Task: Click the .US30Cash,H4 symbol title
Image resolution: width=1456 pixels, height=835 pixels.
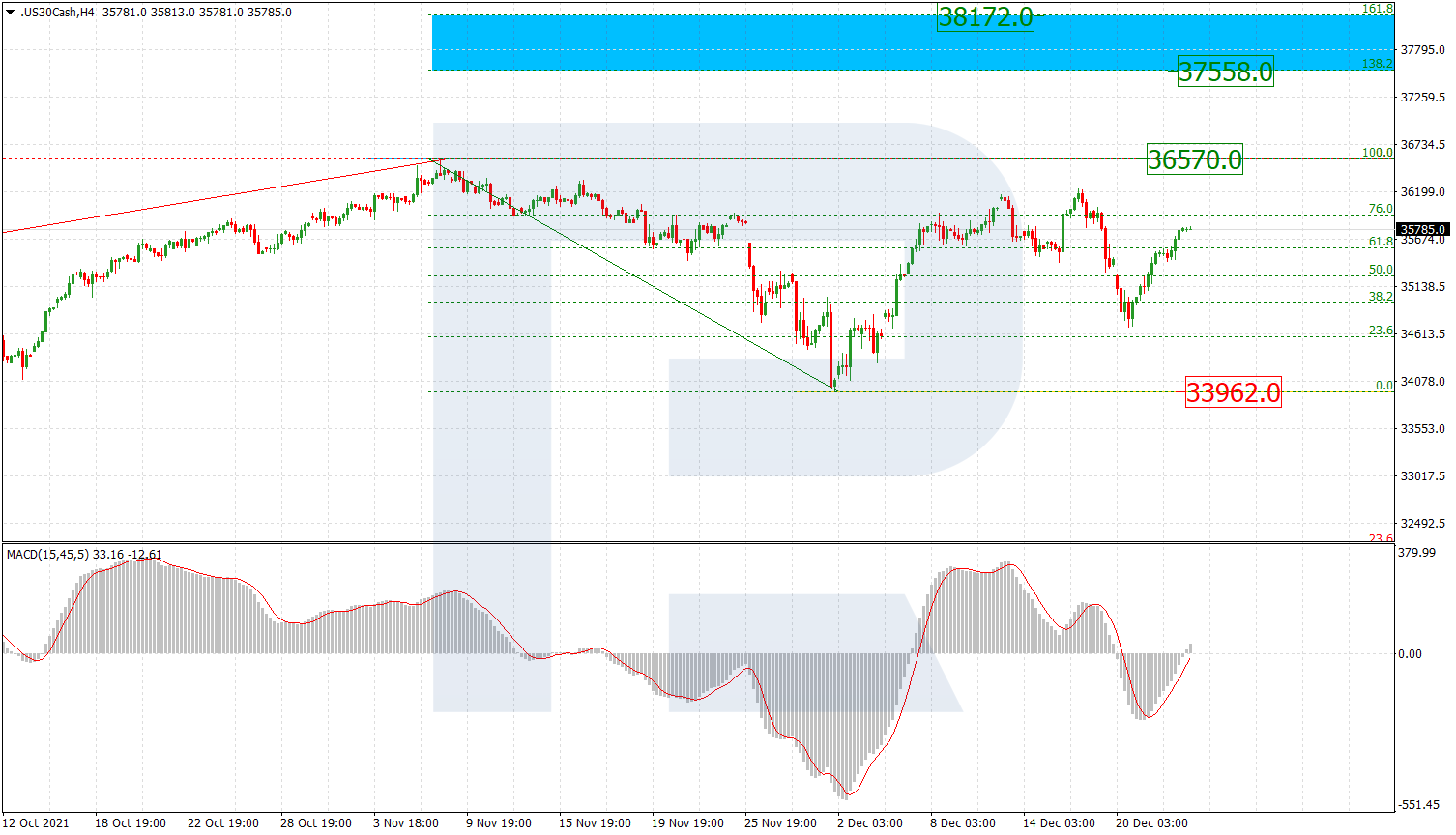Action: [57, 13]
